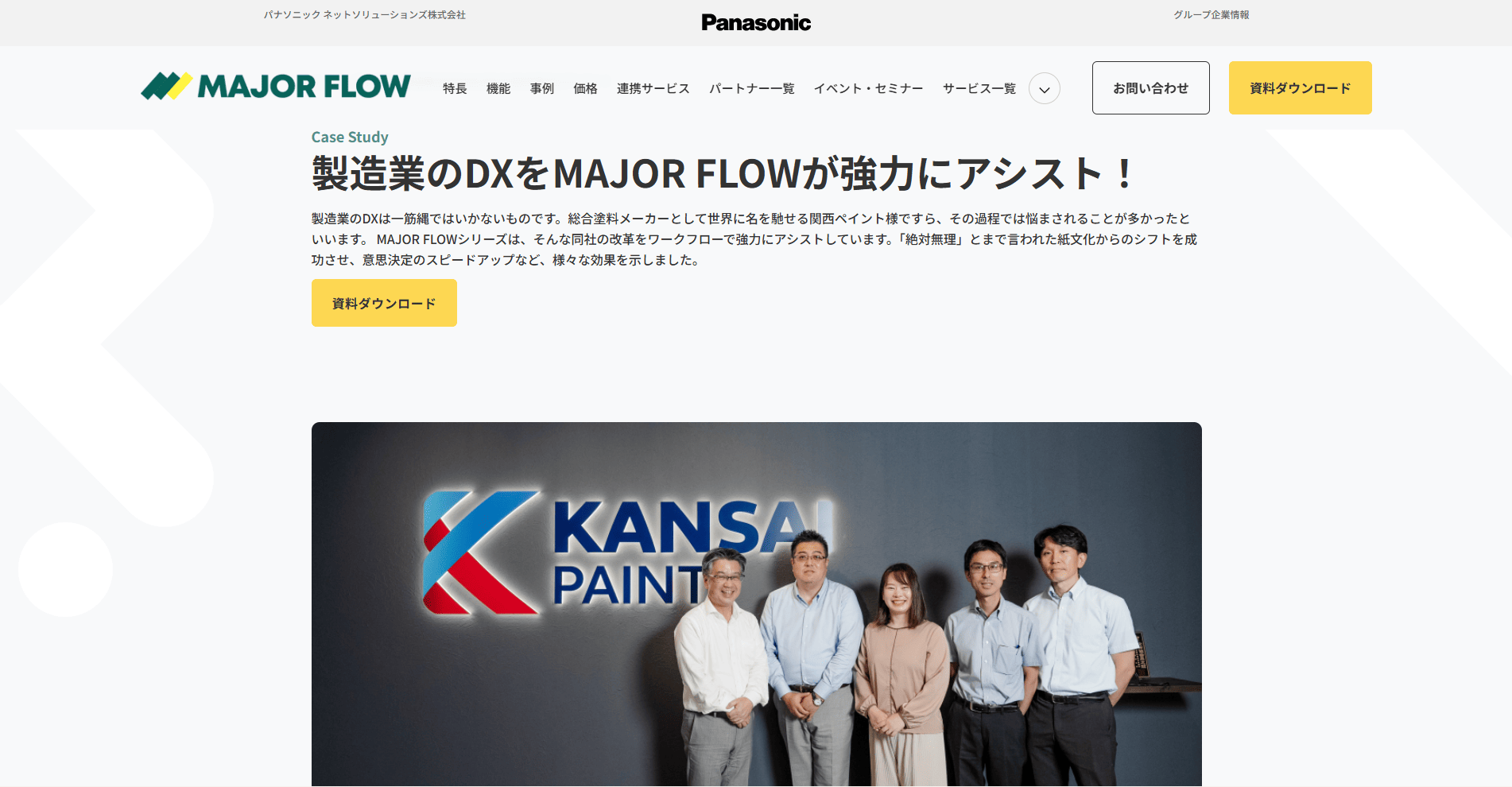Open the 価格 page

click(x=585, y=88)
